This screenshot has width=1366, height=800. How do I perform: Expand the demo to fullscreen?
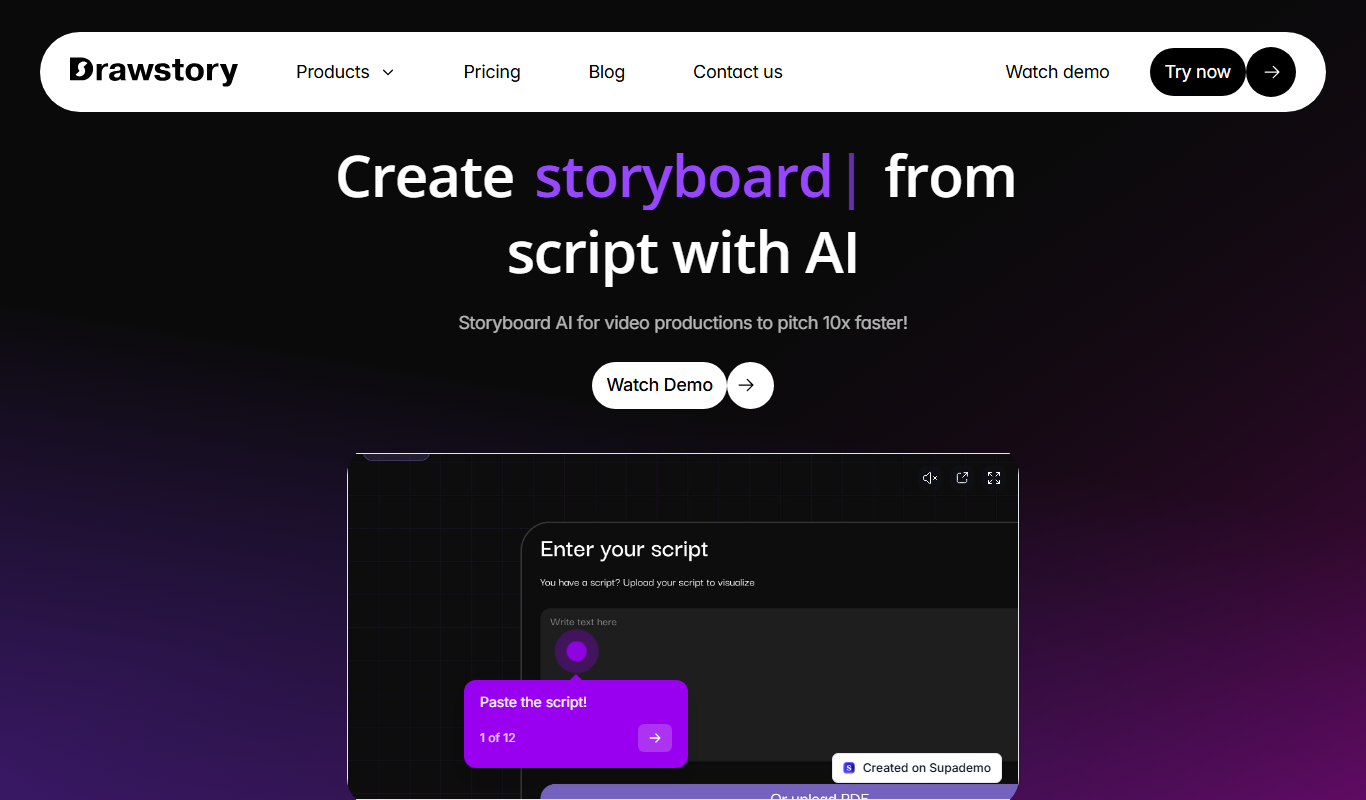pos(994,478)
